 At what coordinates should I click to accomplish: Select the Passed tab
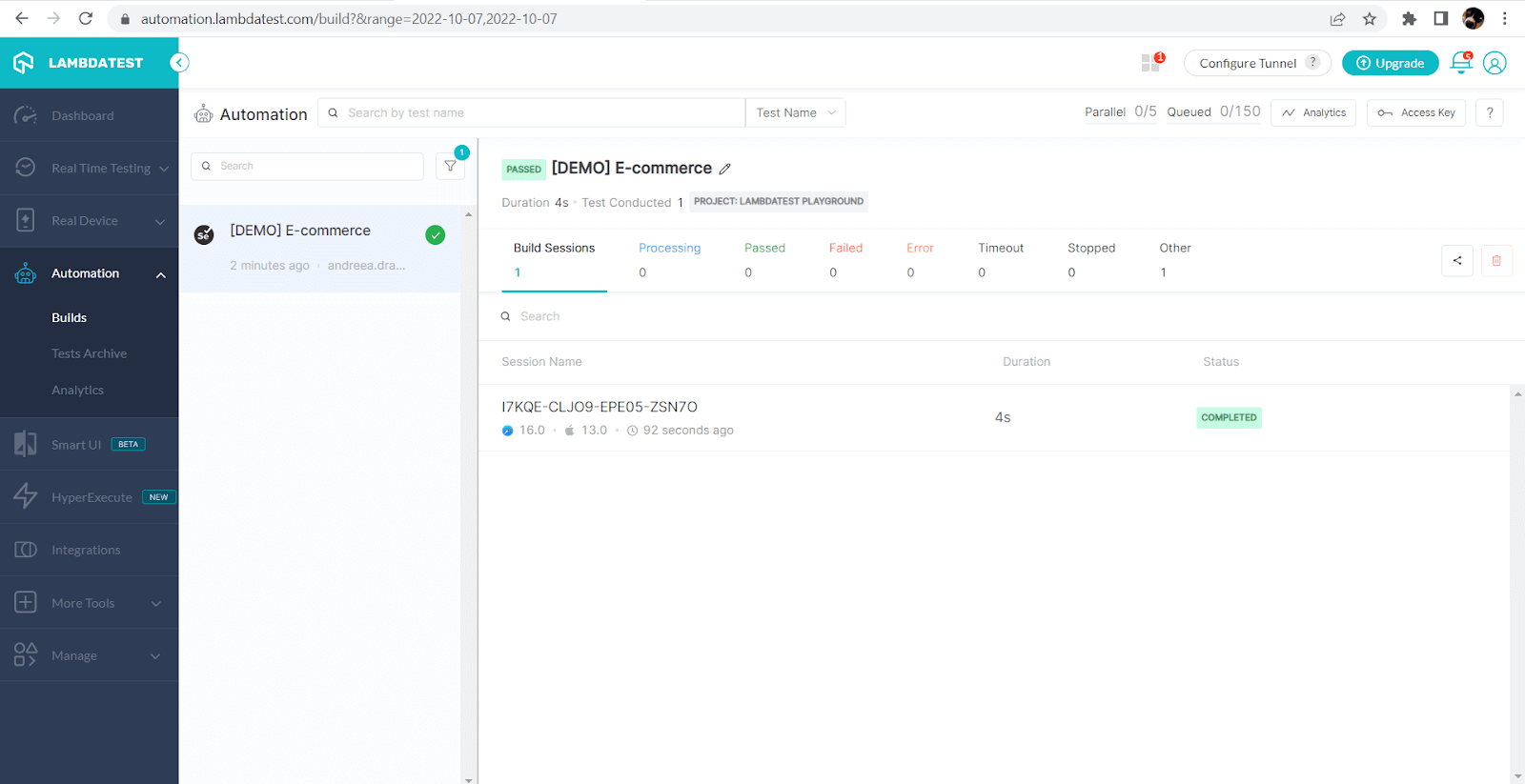click(x=764, y=260)
